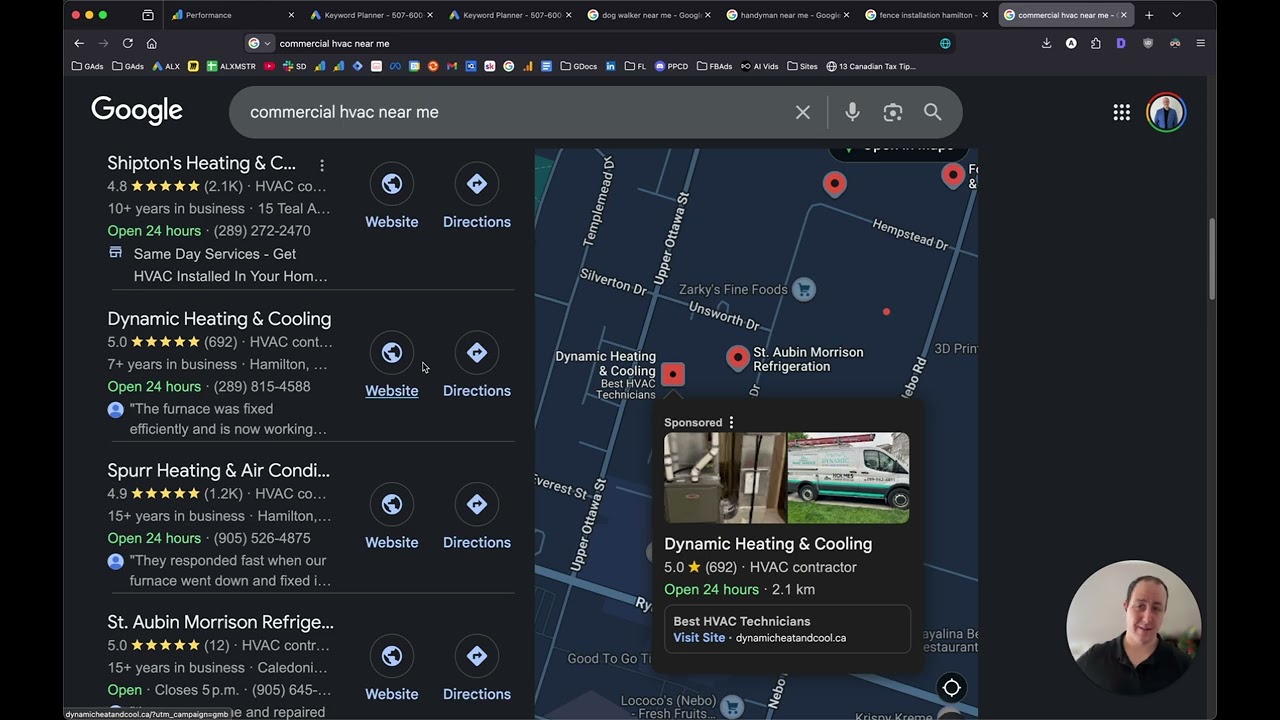Open more options for Shipton's listing
The width and height of the screenshot is (1280, 720).
(x=322, y=164)
